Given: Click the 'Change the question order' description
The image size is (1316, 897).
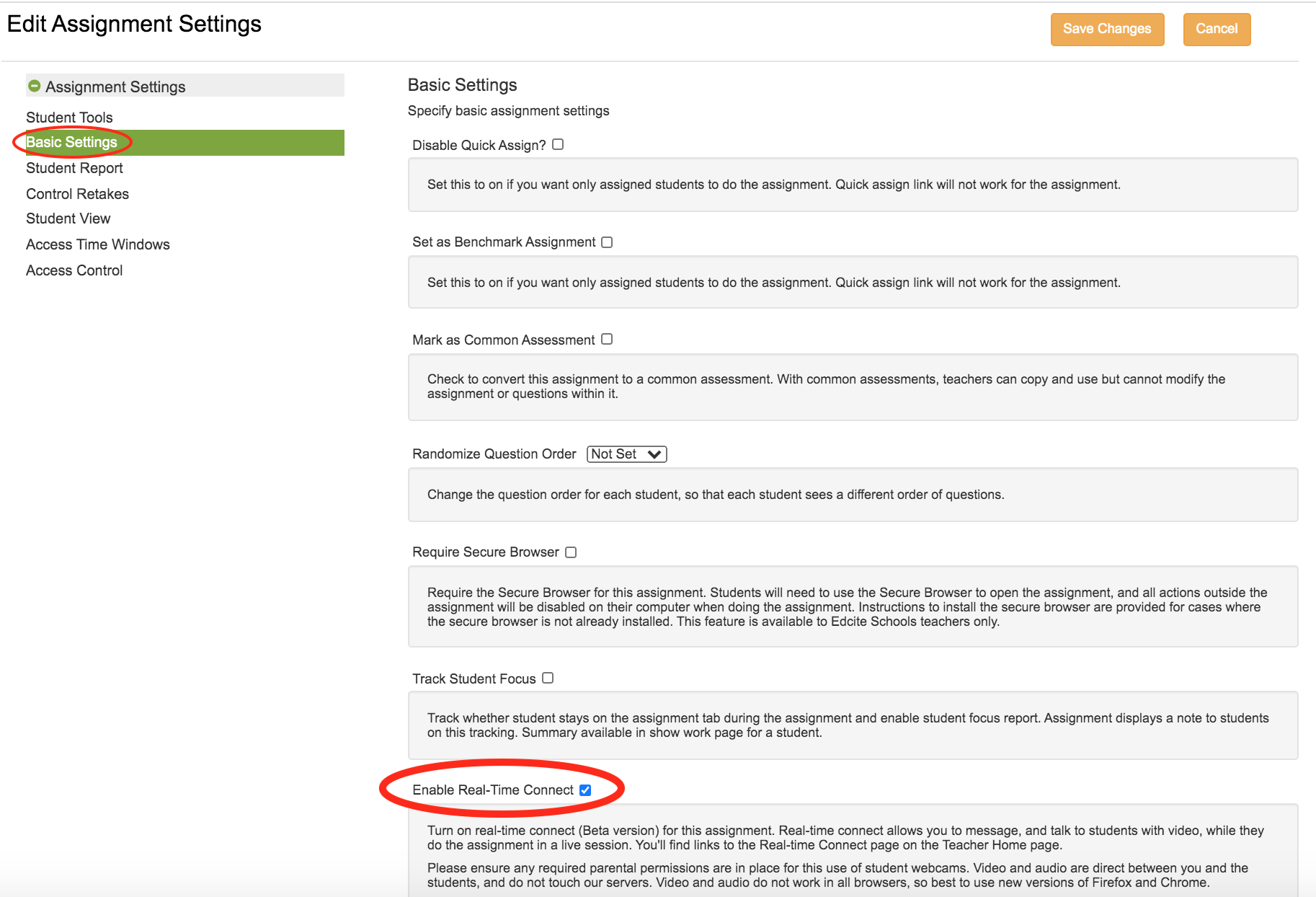Looking at the screenshot, I should point(716,495).
